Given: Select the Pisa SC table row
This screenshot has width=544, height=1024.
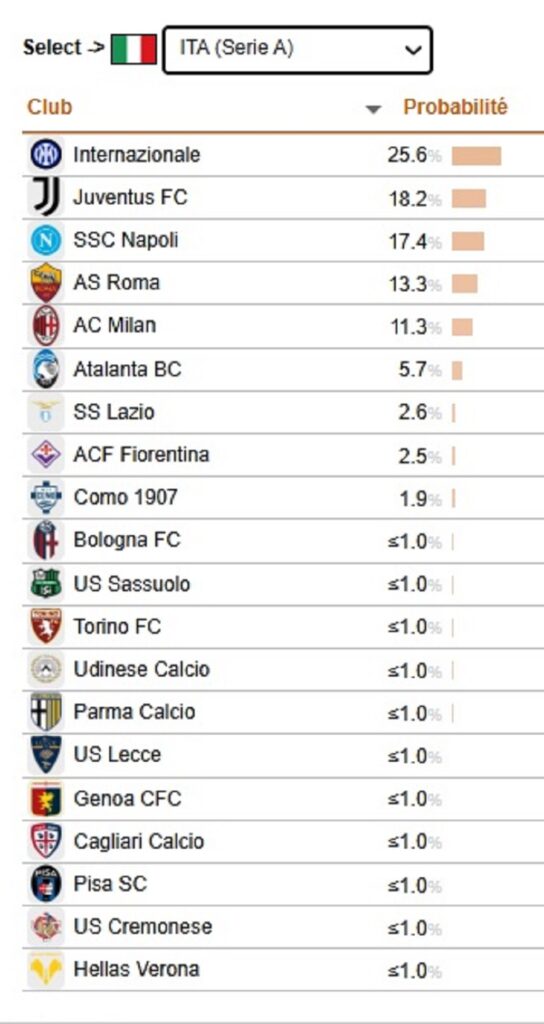Looking at the screenshot, I should point(283,884).
